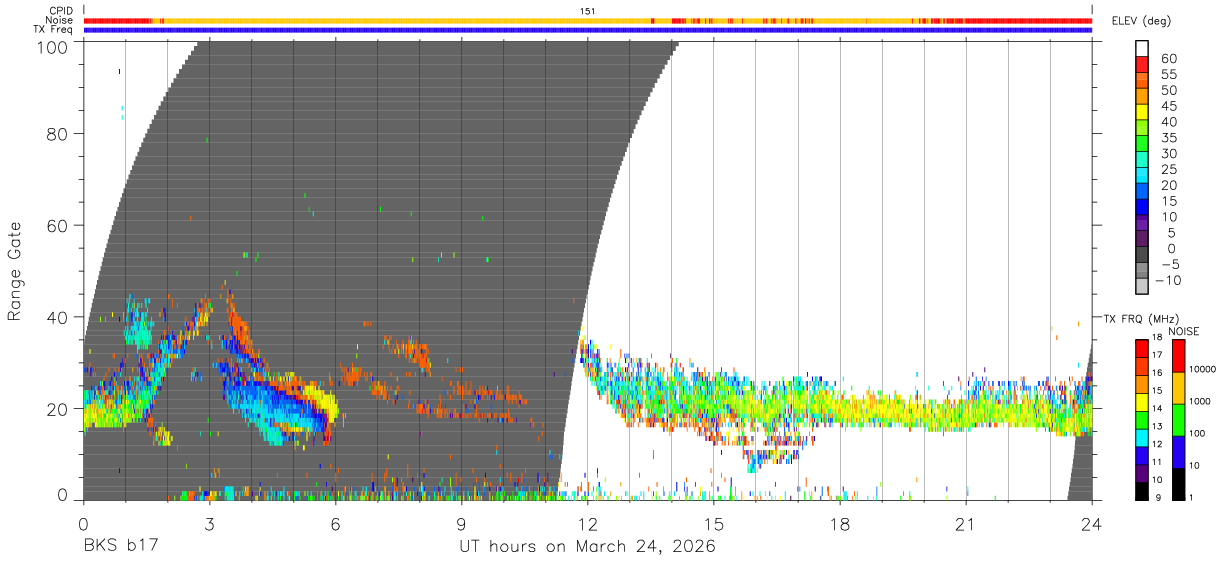Click the UT hour tick label 15
The height and width of the screenshot is (567, 1228).
pos(714,523)
